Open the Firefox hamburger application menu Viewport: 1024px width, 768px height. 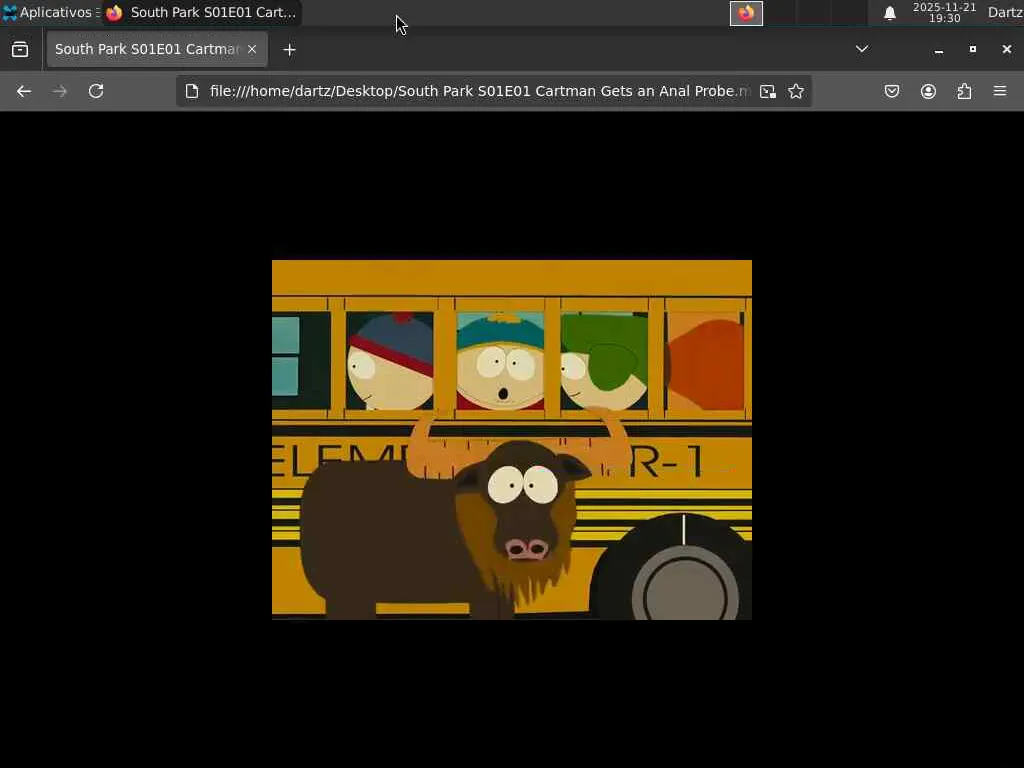[1000, 91]
